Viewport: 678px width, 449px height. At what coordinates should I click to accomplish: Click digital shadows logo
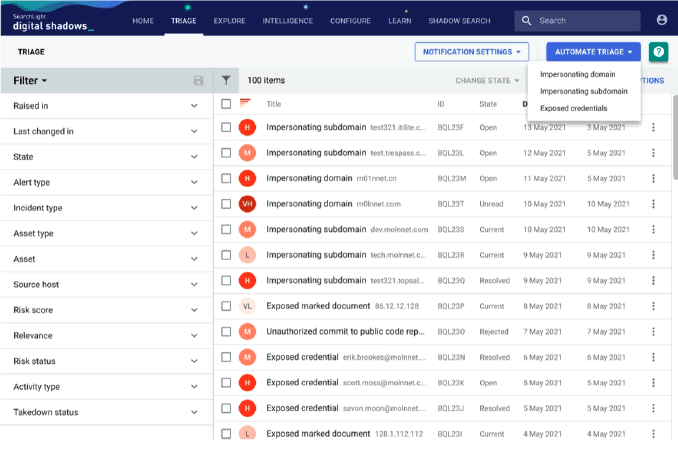[53, 22]
